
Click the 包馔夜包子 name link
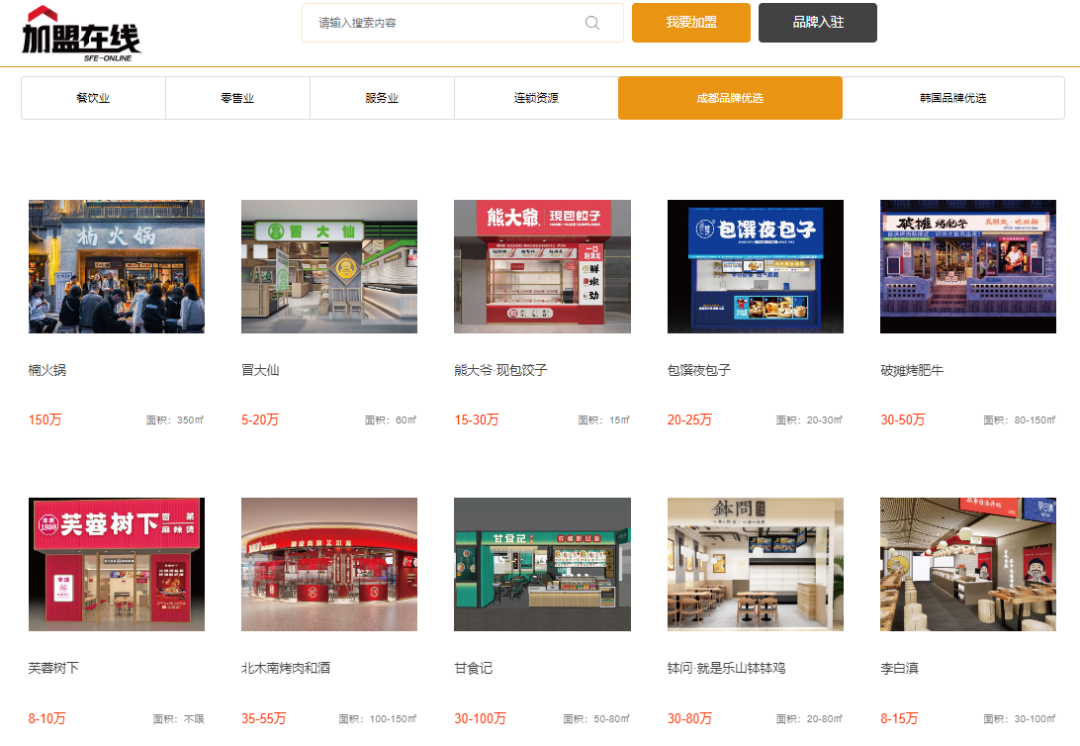coord(699,370)
